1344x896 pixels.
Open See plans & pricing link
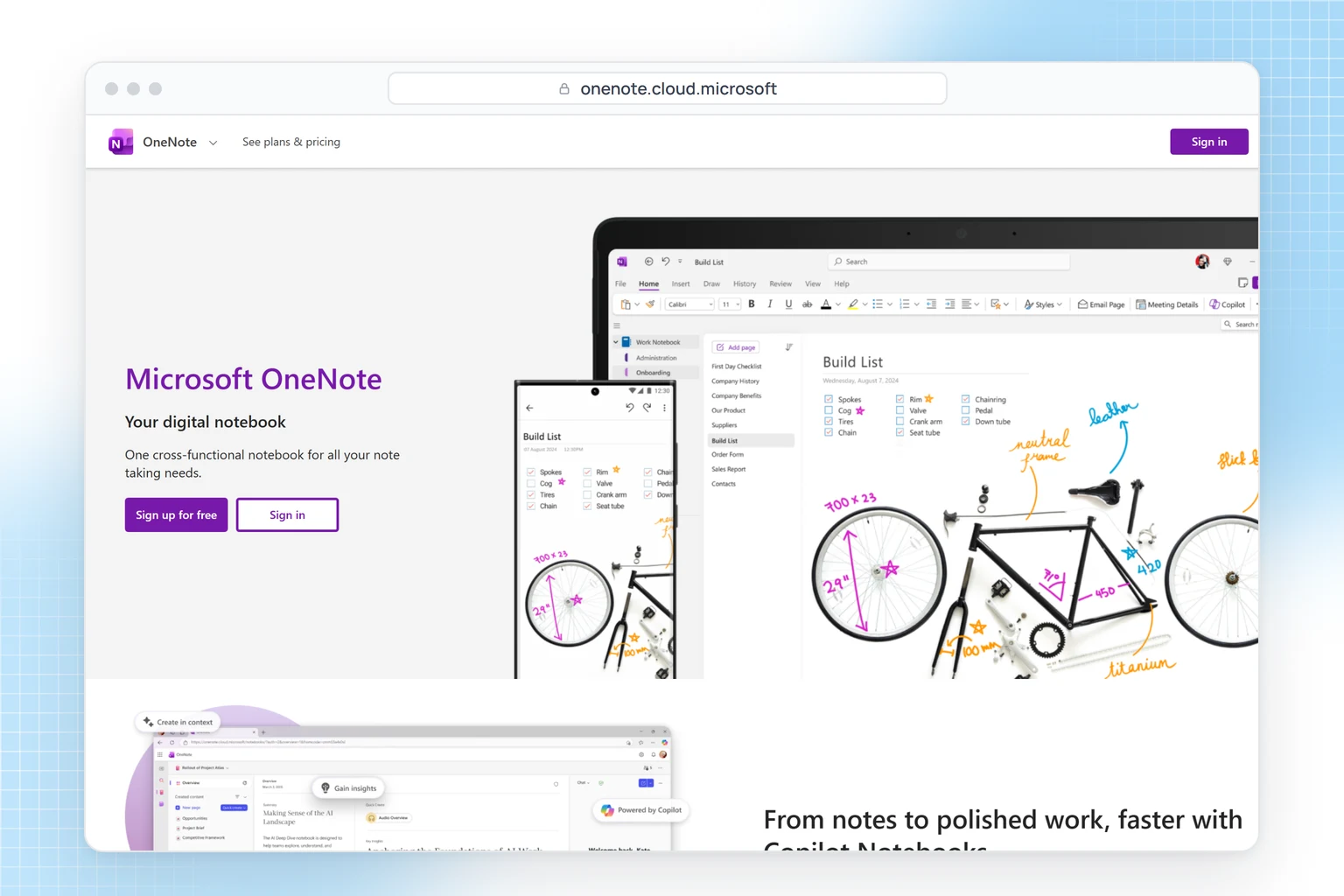point(291,142)
